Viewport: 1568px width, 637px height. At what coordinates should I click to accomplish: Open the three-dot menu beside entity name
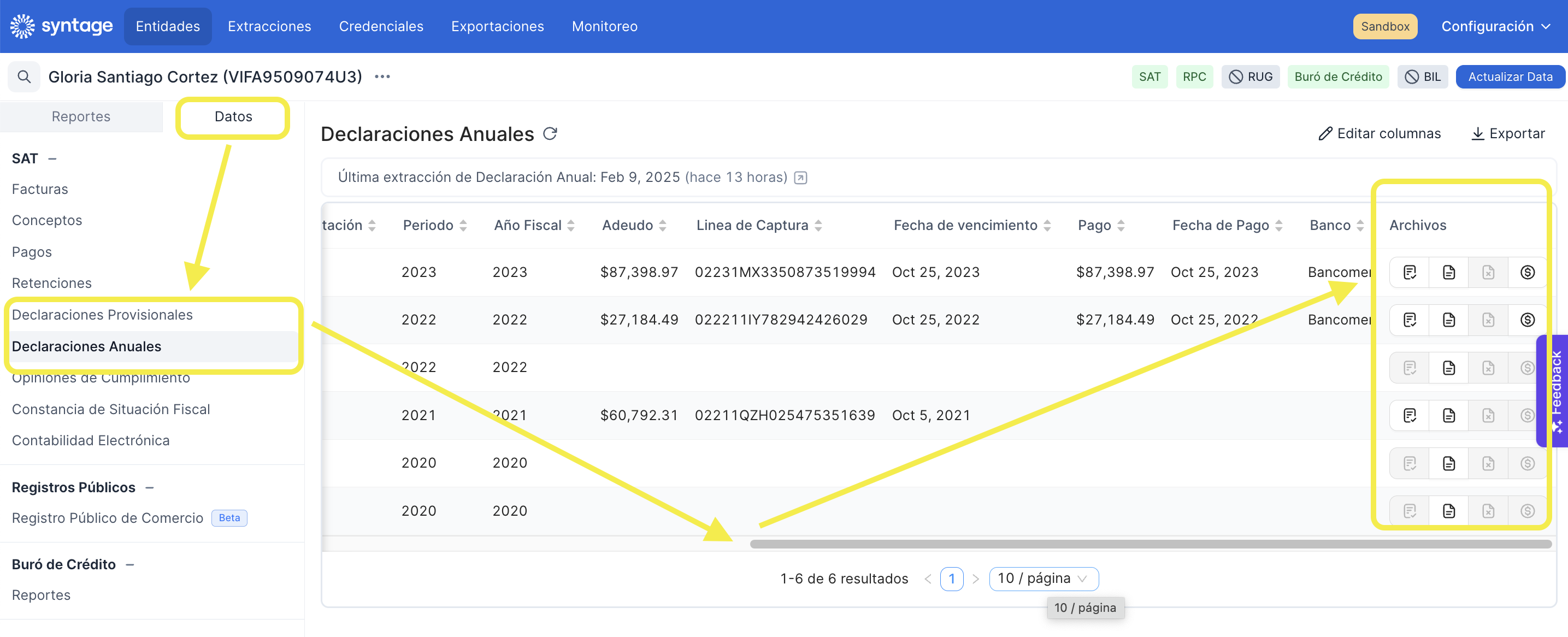pyautogui.click(x=382, y=76)
